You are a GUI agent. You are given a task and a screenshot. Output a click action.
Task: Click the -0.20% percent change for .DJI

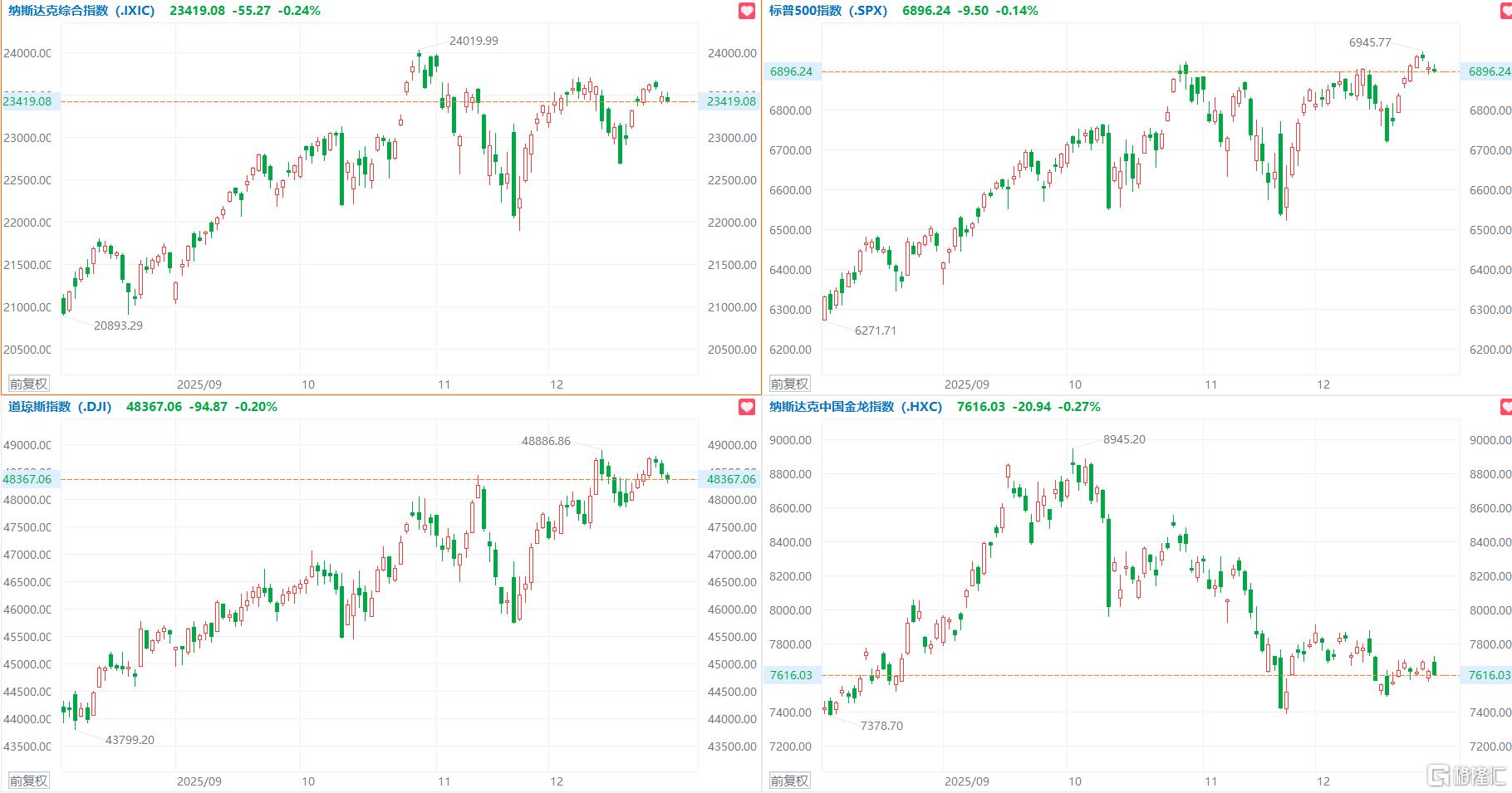pyautogui.click(x=257, y=407)
